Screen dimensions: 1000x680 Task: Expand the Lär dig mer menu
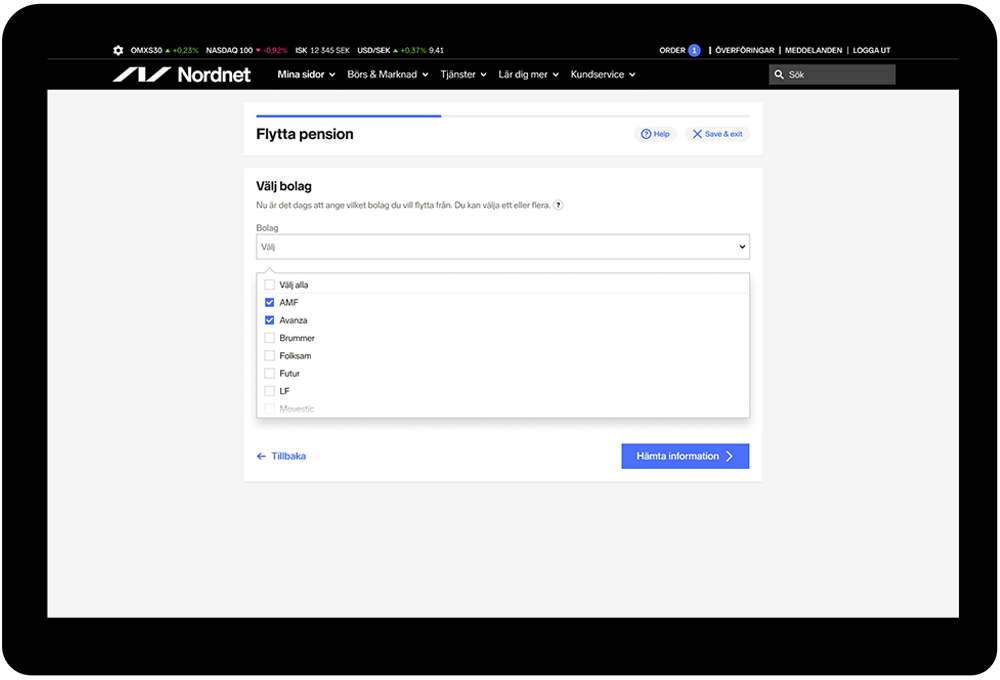[529, 75]
